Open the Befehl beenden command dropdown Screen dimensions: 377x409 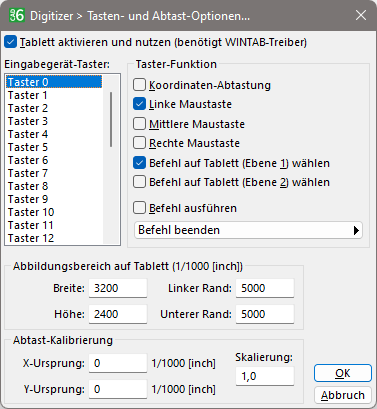pyautogui.click(x=248, y=230)
